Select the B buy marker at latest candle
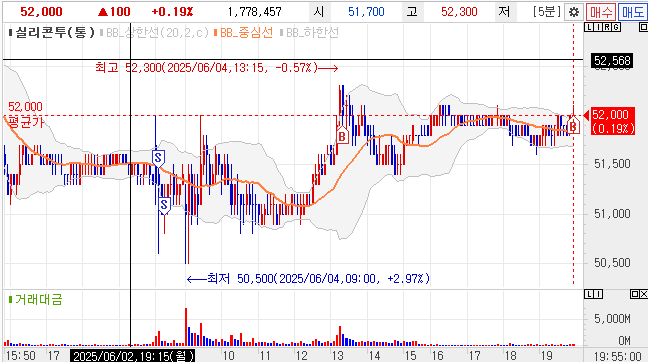648x362 pixels. [x=573, y=126]
